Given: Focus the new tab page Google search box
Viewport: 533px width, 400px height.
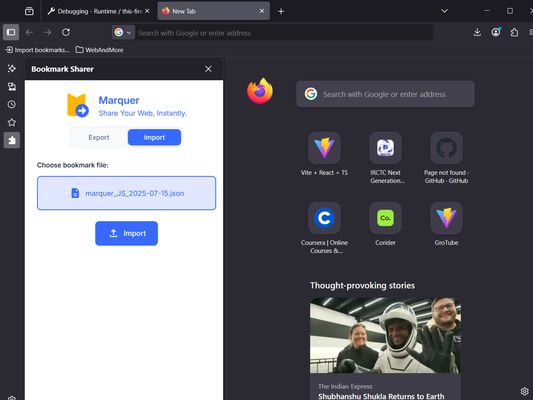Looking at the screenshot, I should (x=385, y=94).
